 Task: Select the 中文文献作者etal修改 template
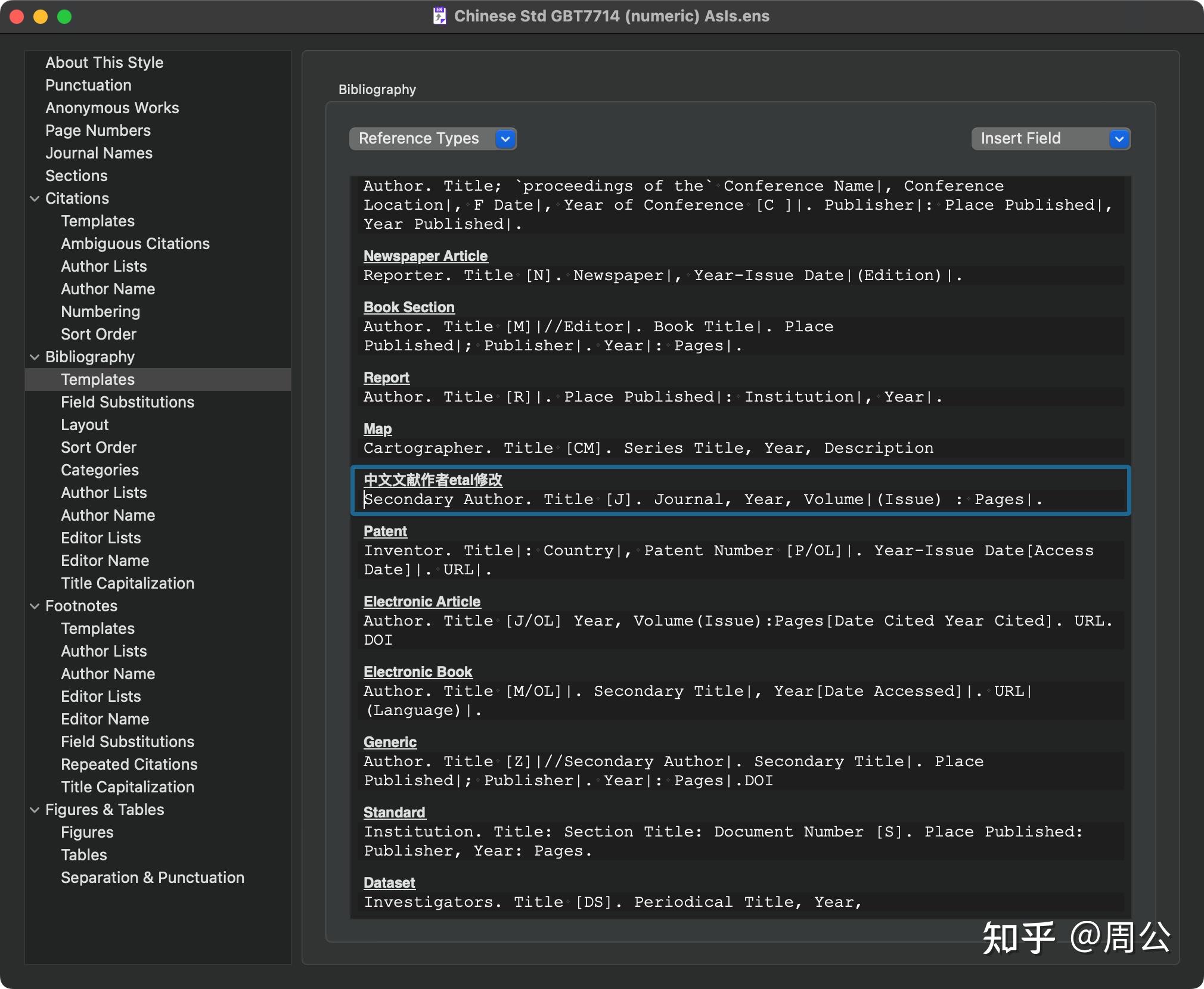tap(433, 480)
